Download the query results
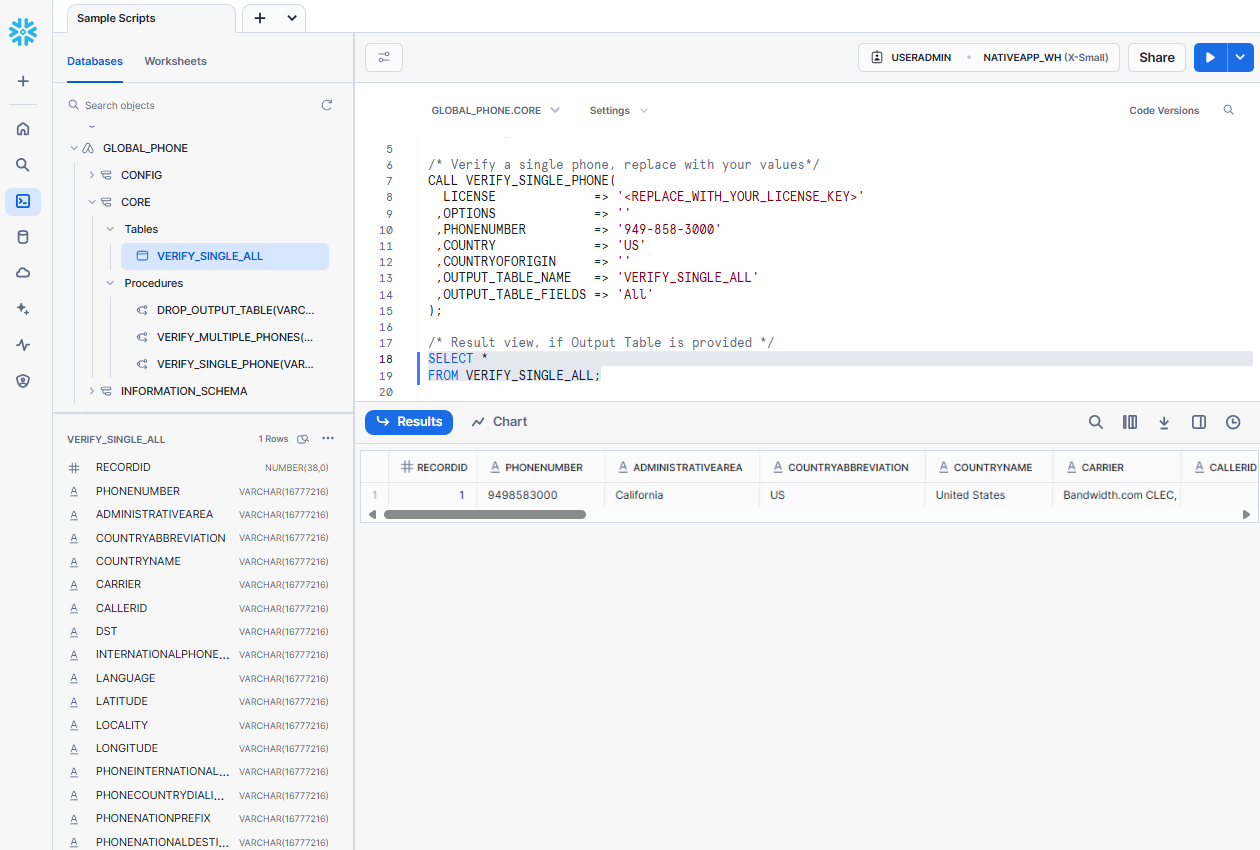 click(x=1164, y=422)
